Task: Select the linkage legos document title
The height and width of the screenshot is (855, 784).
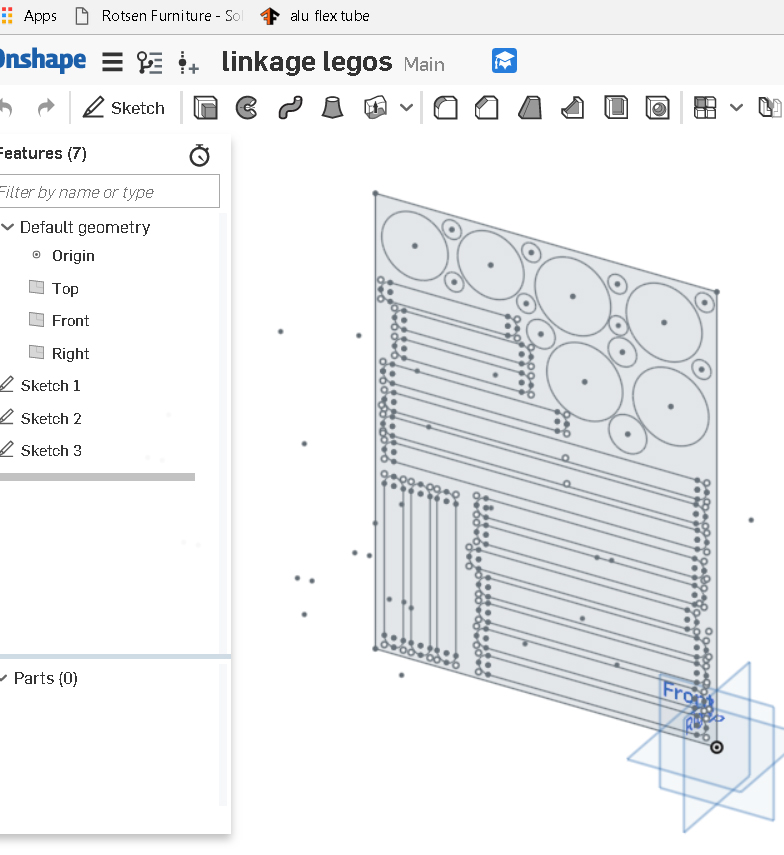Action: [306, 62]
